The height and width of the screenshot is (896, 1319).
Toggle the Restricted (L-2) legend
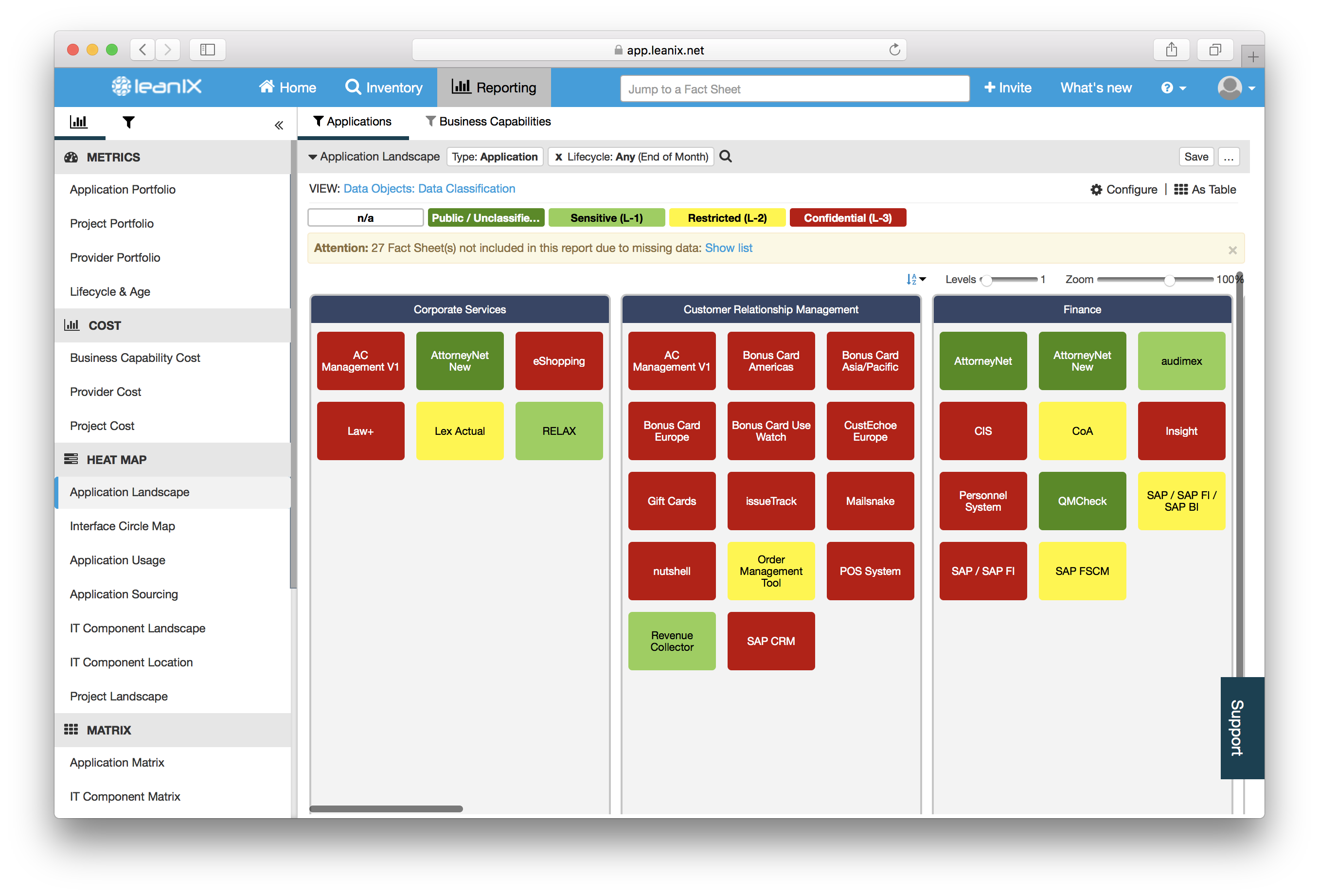point(727,218)
